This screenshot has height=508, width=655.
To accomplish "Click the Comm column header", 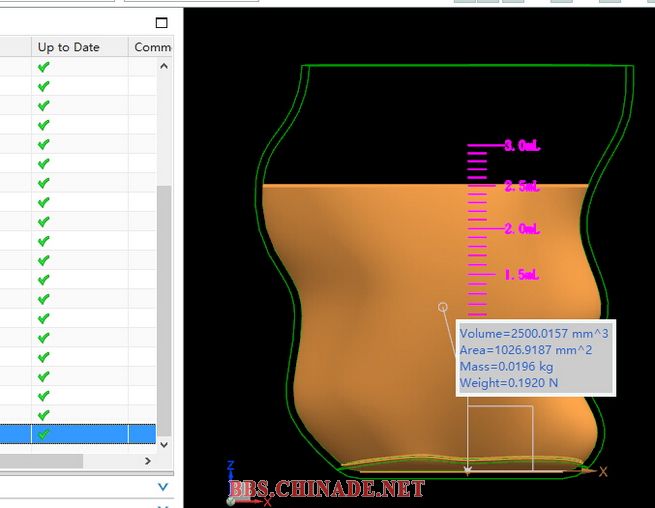I will [x=151, y=47].
